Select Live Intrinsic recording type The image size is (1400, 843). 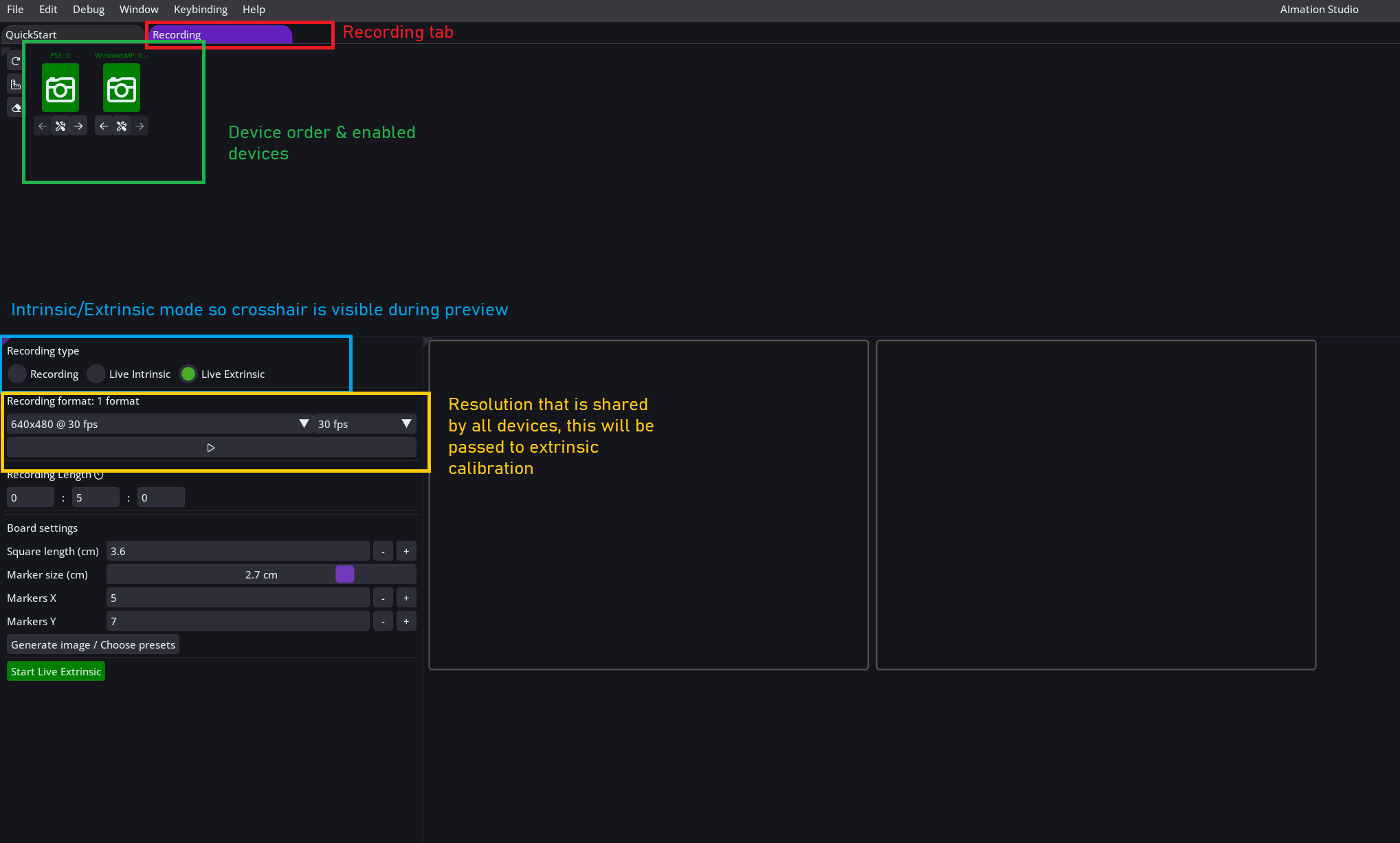(96, 374)
